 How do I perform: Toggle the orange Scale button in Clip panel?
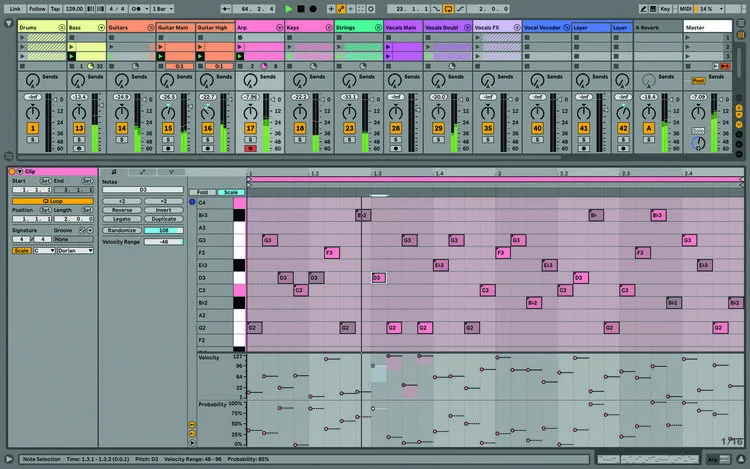coord(22,251)
